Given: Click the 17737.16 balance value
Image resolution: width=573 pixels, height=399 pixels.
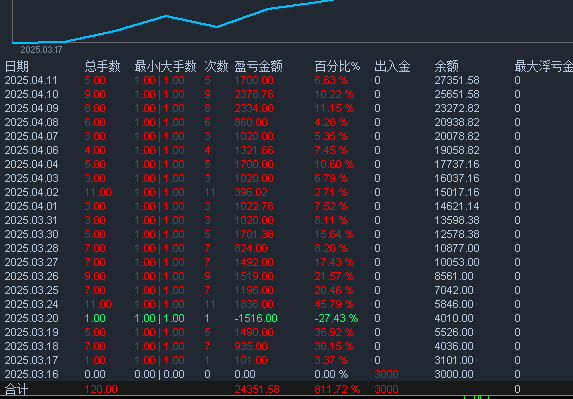Looking at the screenshot, I should pyautogui.click(x=457, y=164).
